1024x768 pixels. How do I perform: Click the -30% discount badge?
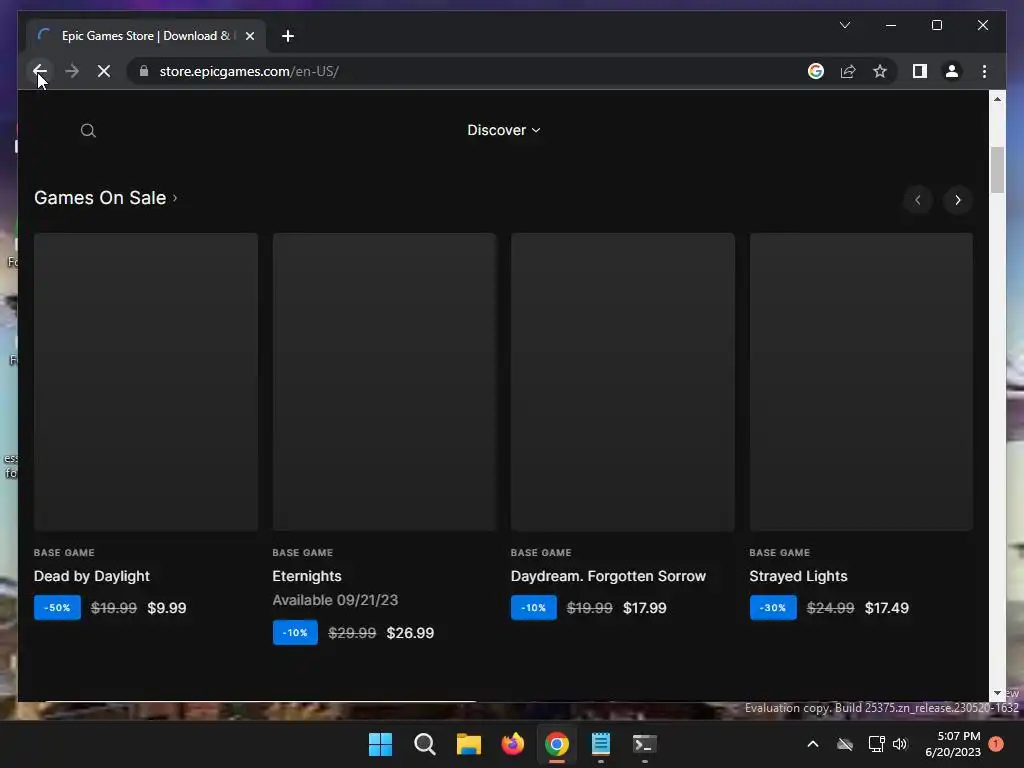tap(773, 607)
